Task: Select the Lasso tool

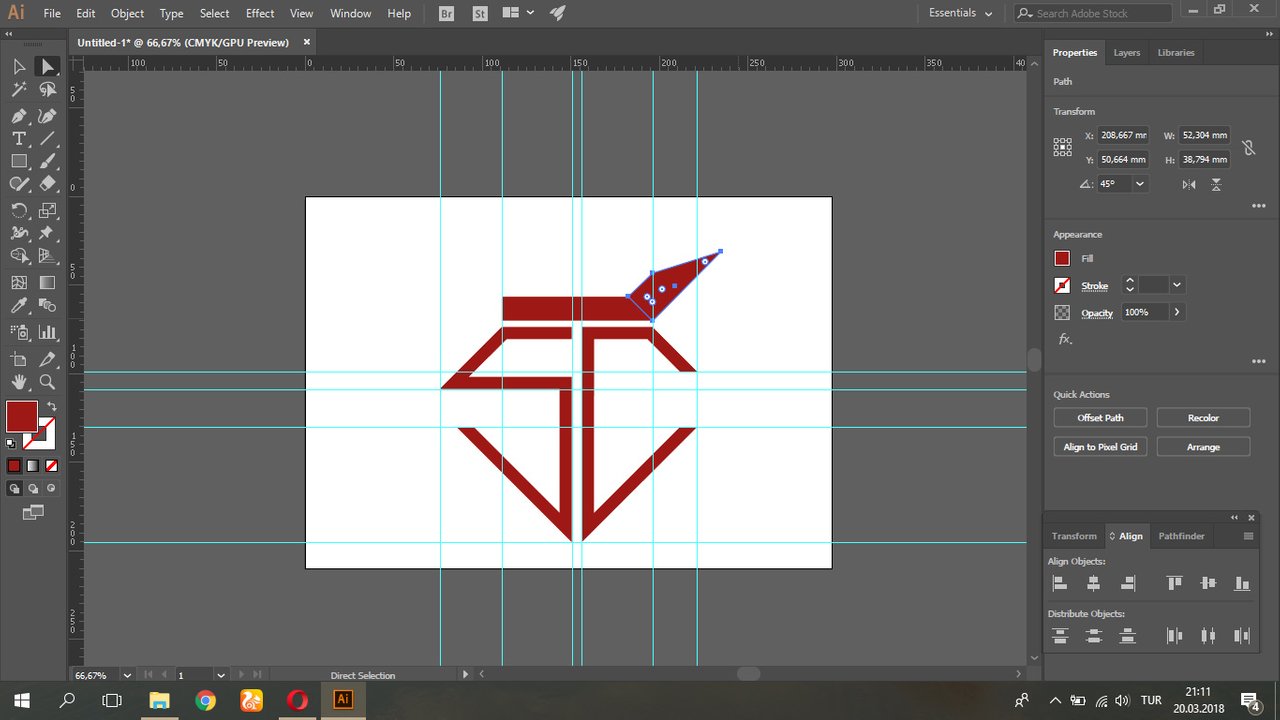Action: coord(47,90)
